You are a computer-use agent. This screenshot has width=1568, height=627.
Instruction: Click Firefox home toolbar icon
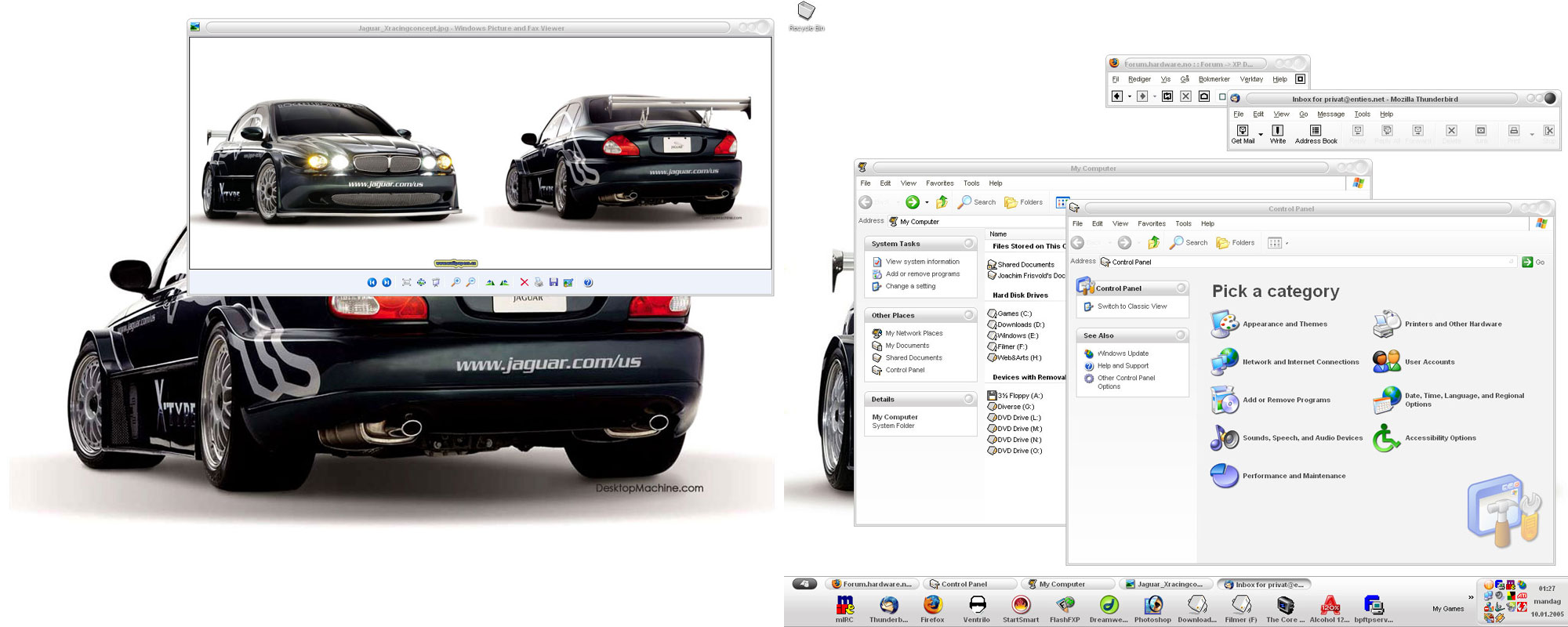(x=1204, y=96)
